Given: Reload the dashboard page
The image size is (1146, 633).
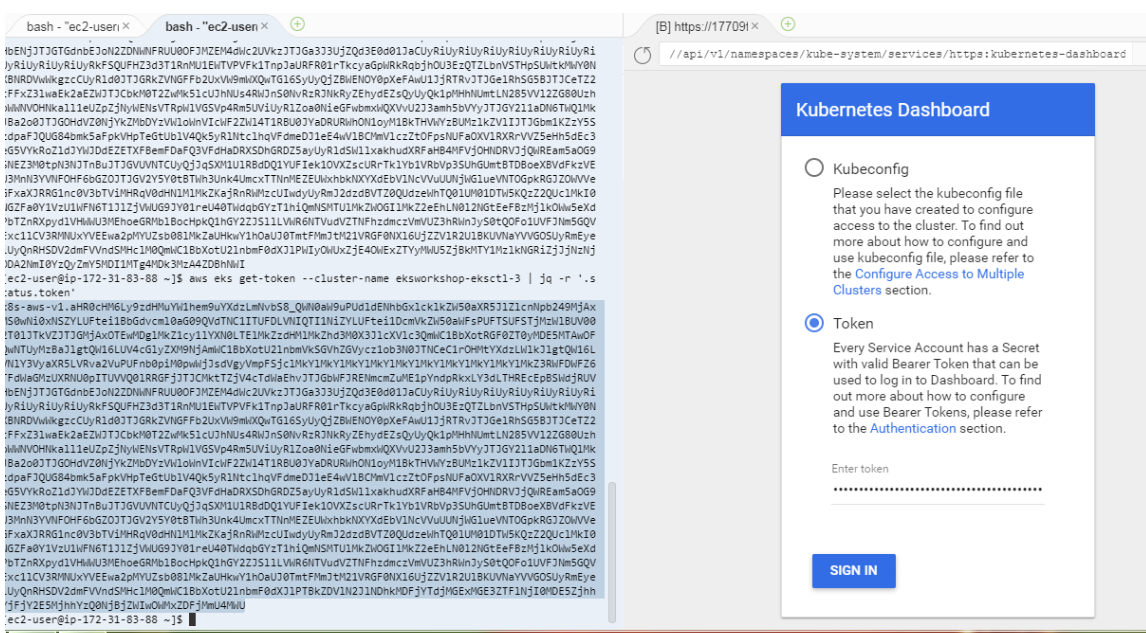Looking at the screenshot, I should click(642, 54).
